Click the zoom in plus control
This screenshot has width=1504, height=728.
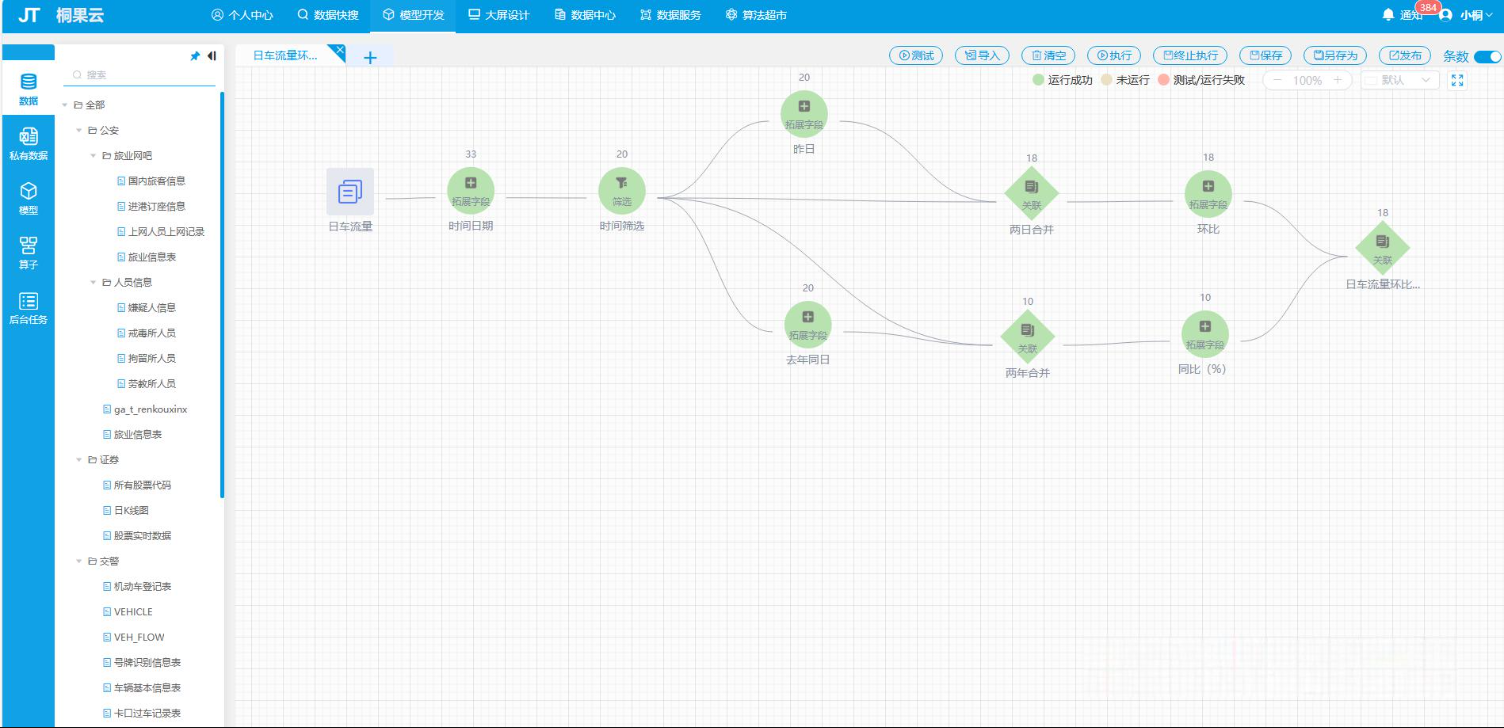1337,80
